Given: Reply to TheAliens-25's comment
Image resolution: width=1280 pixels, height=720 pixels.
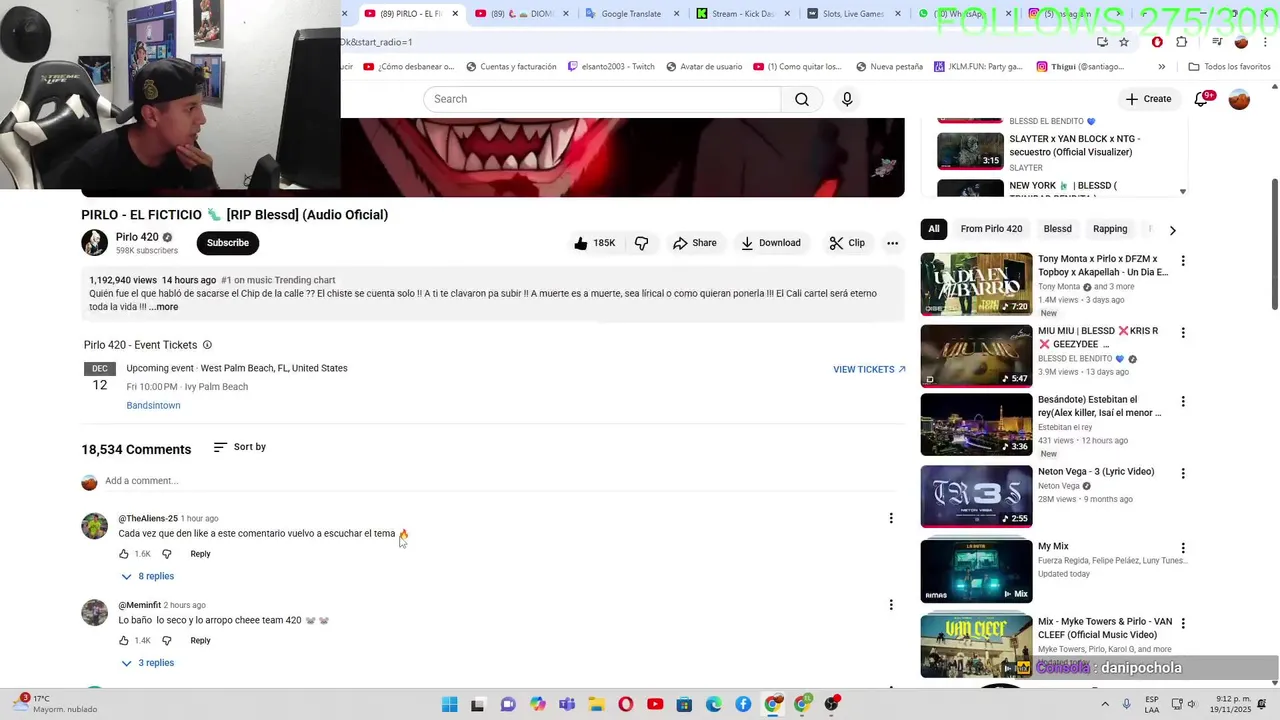Looking at the screenshot, I should click(200, 554).
